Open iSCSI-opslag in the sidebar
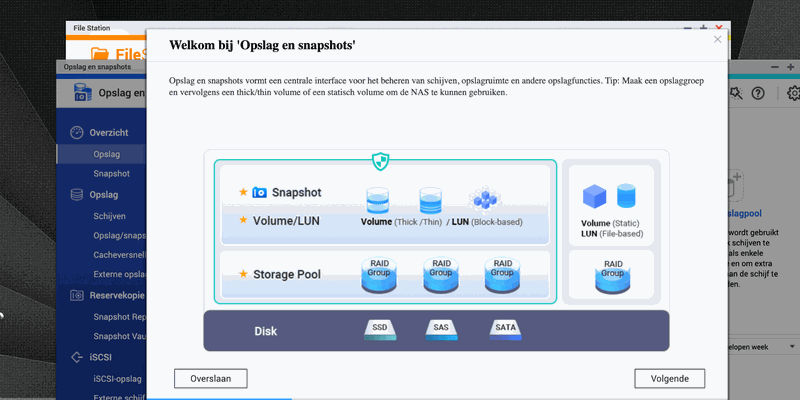Screen dimensions: 800x400 click(x=119, y=377)
